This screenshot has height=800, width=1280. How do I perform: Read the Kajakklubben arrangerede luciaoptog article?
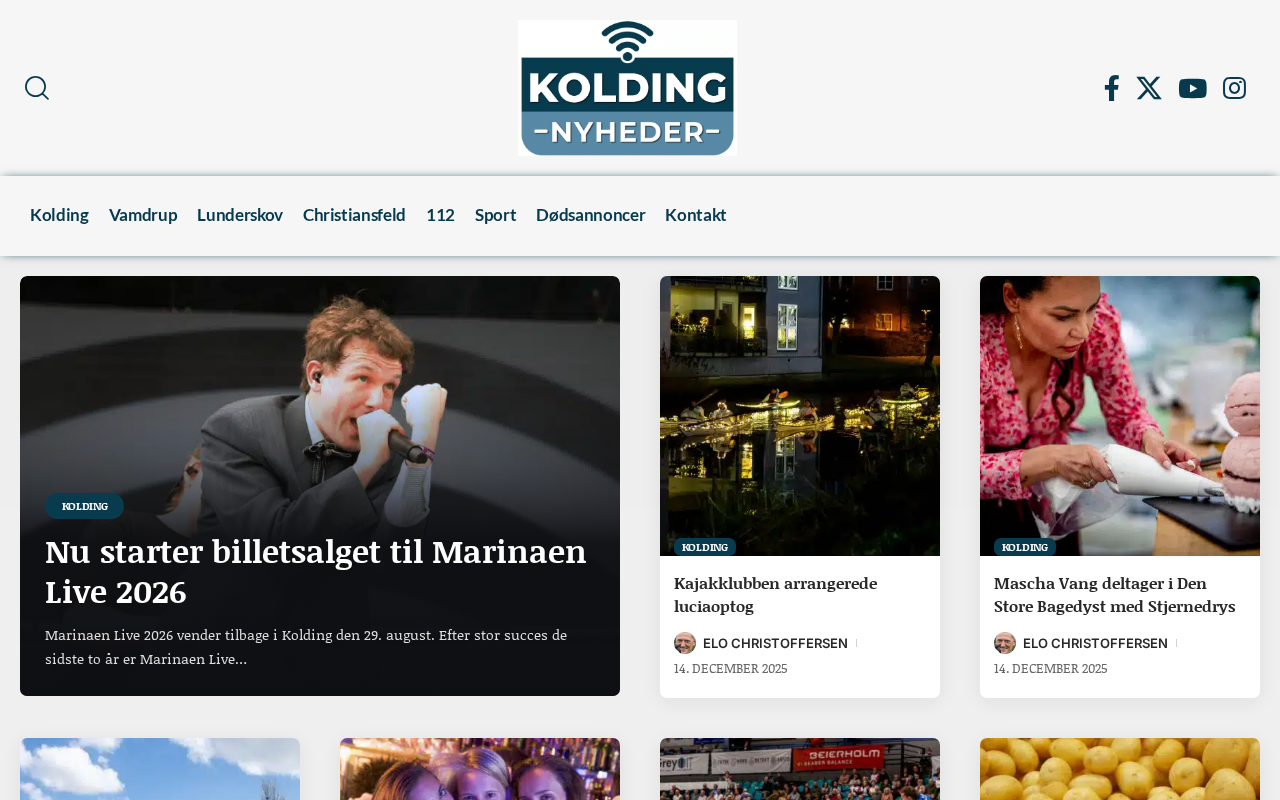pyautogui.click(x=775, y=594)
